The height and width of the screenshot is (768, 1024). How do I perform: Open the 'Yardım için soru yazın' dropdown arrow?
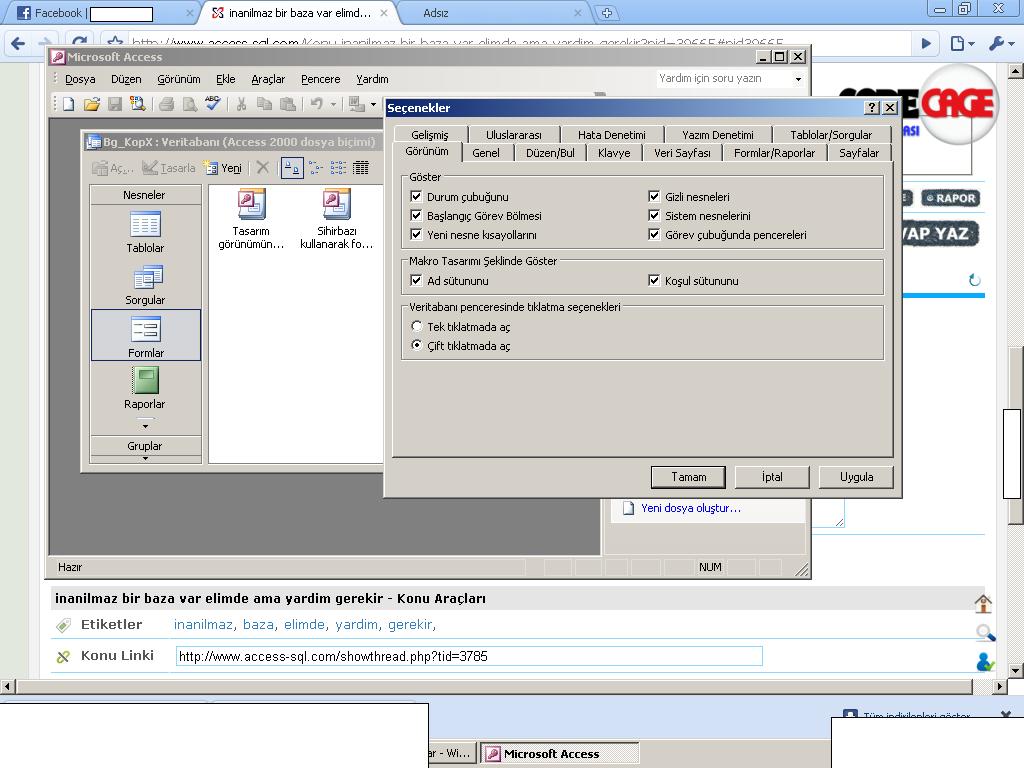(x=798, y=79)
